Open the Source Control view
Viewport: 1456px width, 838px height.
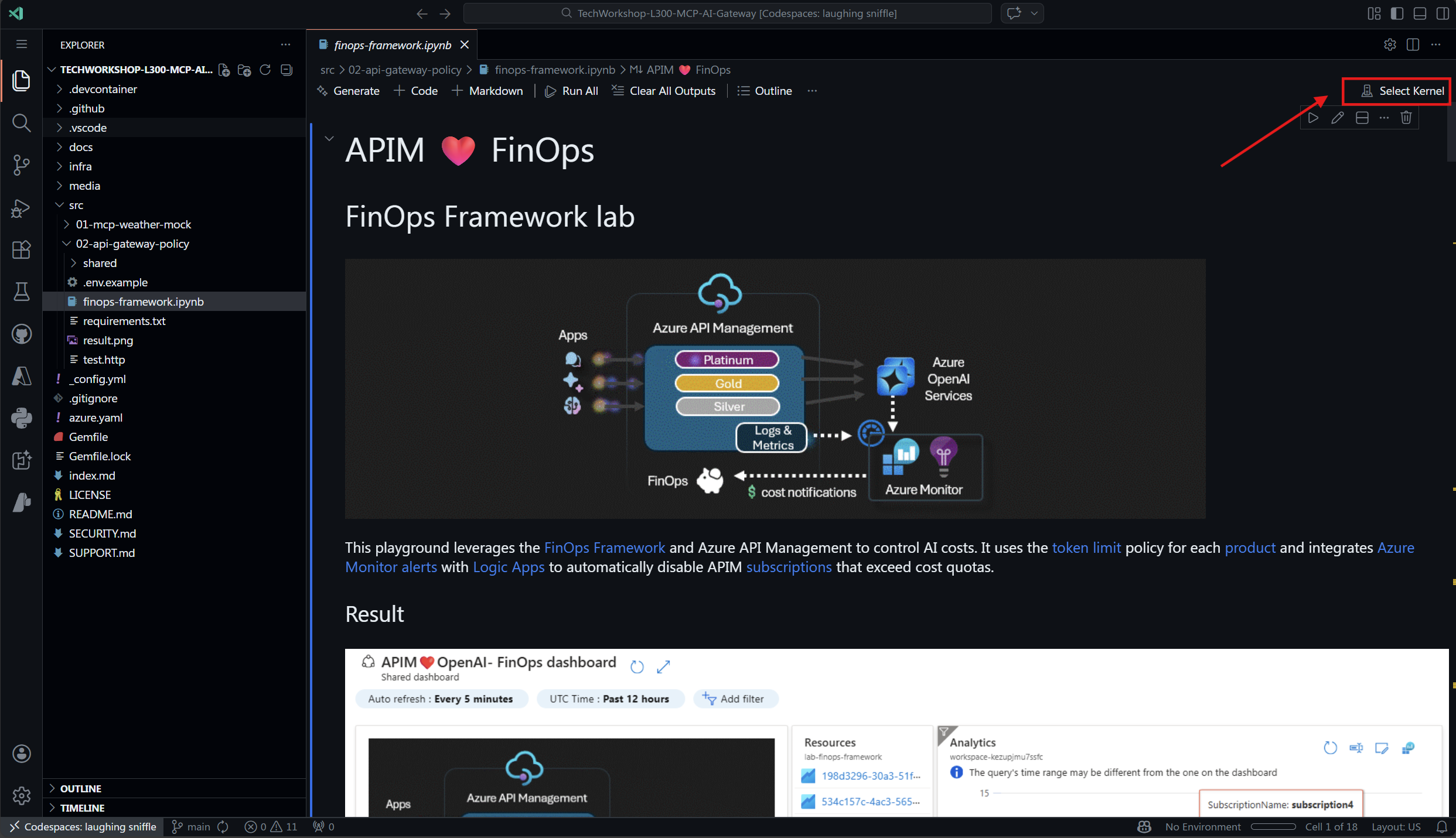[22, 165]
